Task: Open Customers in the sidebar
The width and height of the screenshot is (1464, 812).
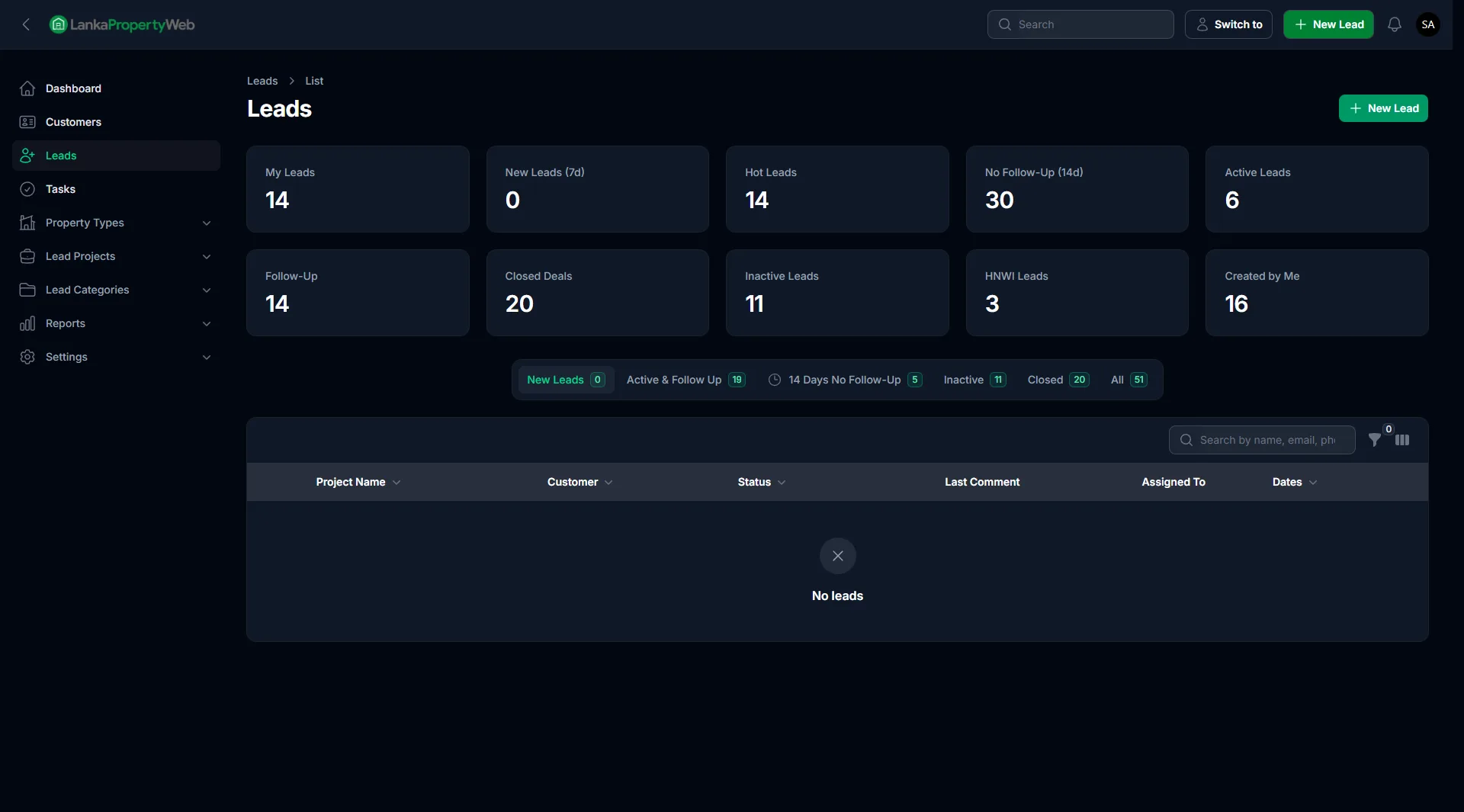Action: coord(73,122)
